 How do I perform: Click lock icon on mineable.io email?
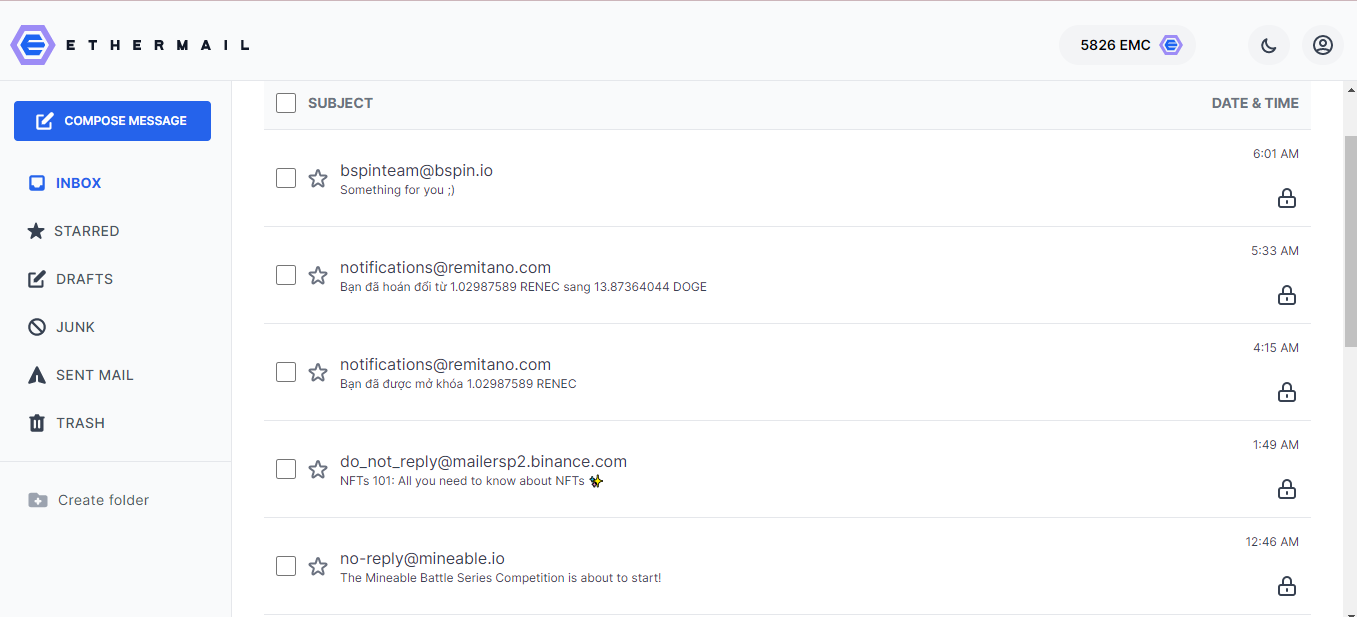pyautogui.click(x=1287, y=586)
